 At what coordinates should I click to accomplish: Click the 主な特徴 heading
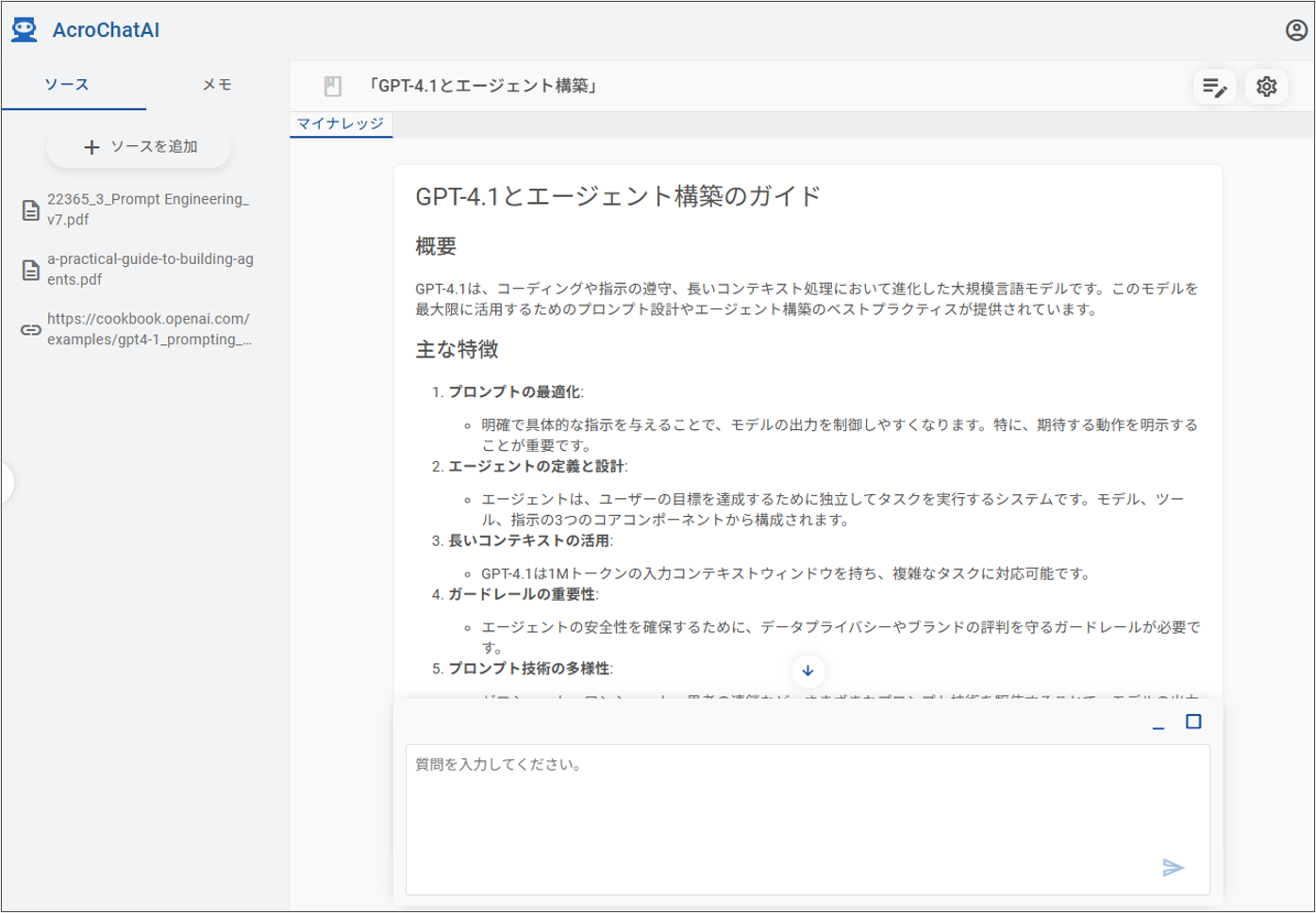click(457, 350)
